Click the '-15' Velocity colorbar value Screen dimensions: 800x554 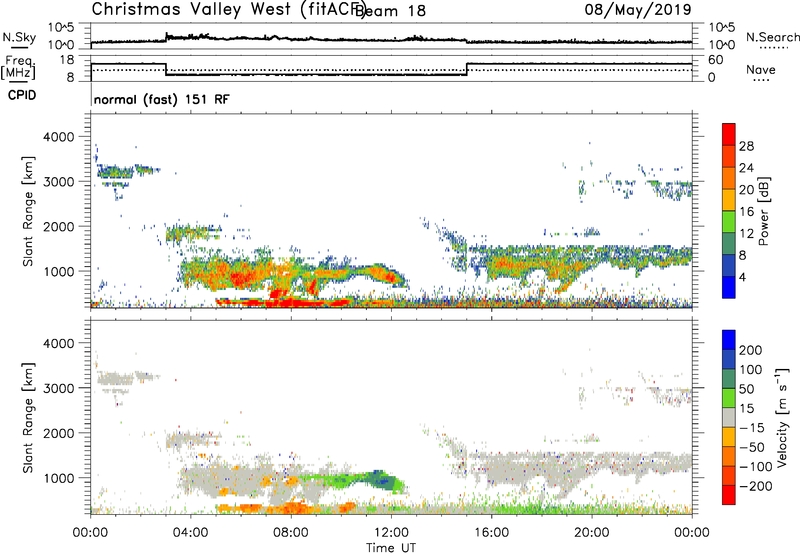752,427
